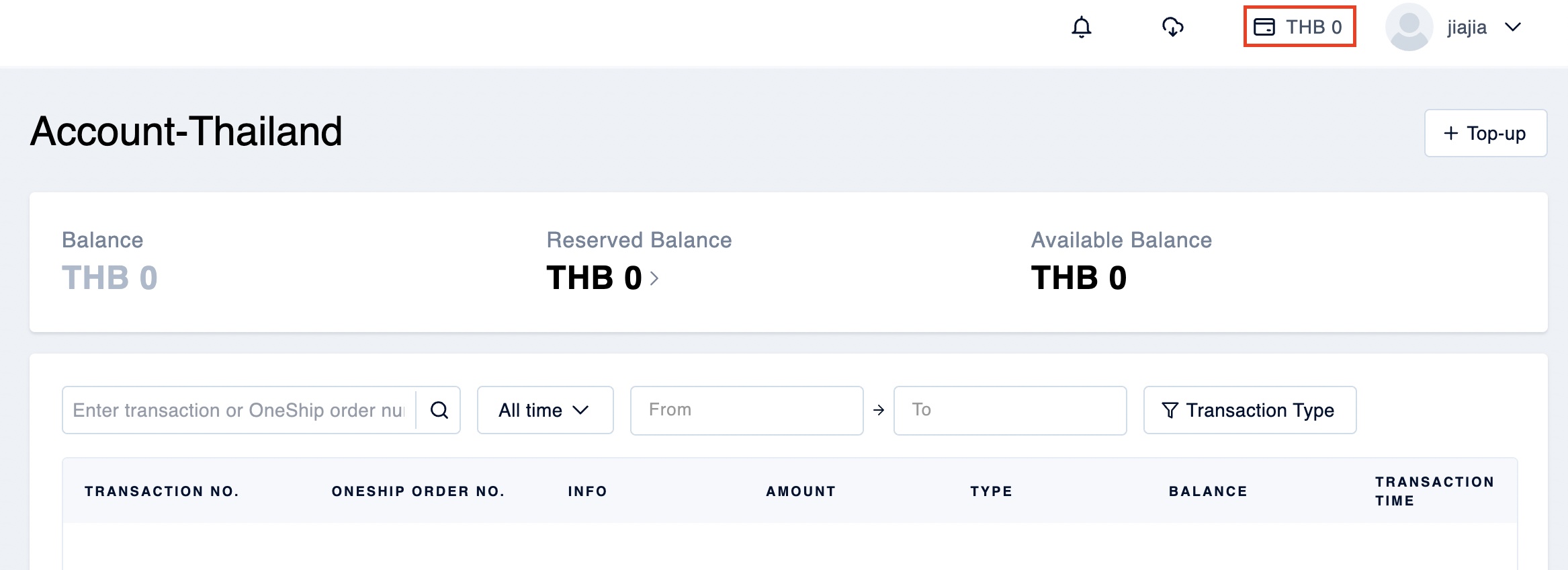1568x570 pixels.
Task: Open the Transaction Type filter
Action: pyautogui.click(x=1250, y=410)
